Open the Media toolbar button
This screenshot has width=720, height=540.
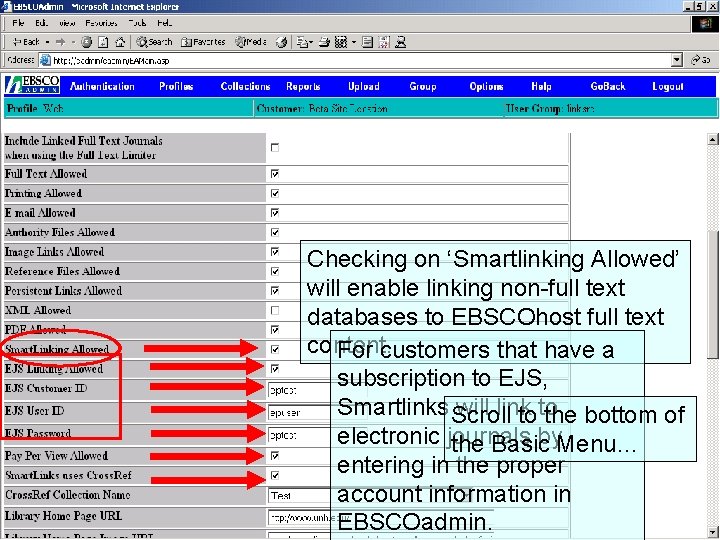251,42
